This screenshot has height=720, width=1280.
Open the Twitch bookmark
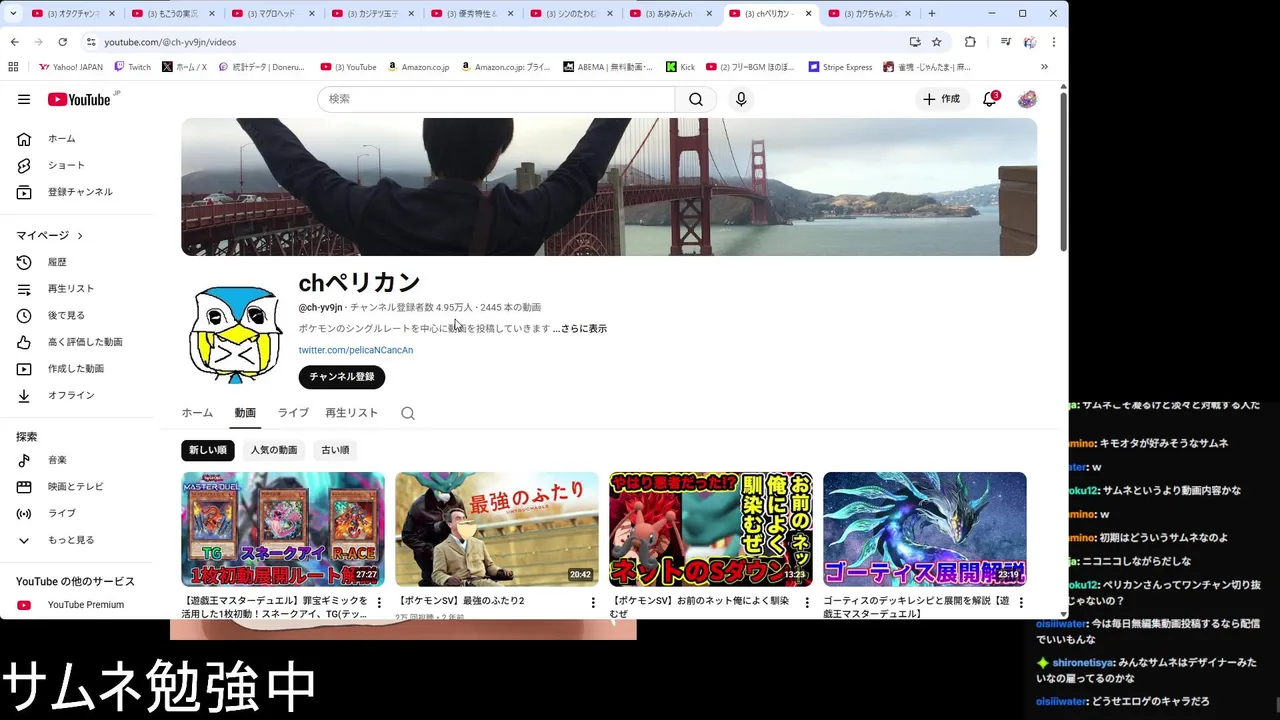(x=132, y=67)
